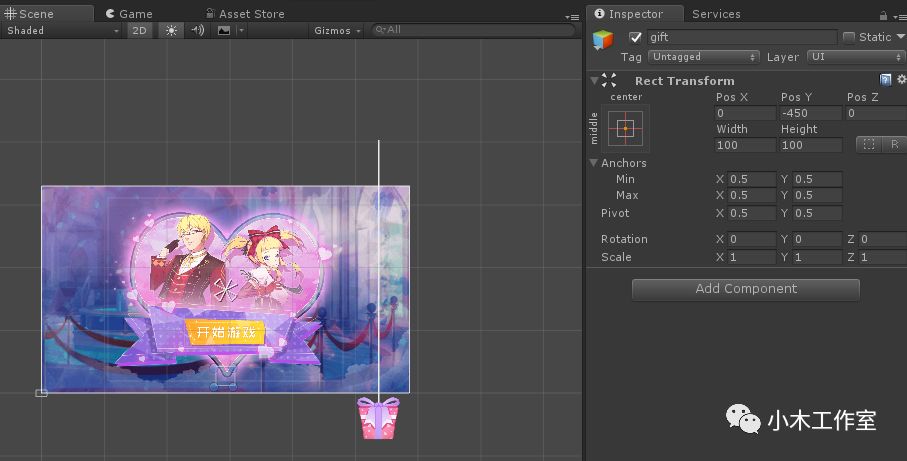
Task: Enable the Static checkbox
Action: tap(849, 37)
